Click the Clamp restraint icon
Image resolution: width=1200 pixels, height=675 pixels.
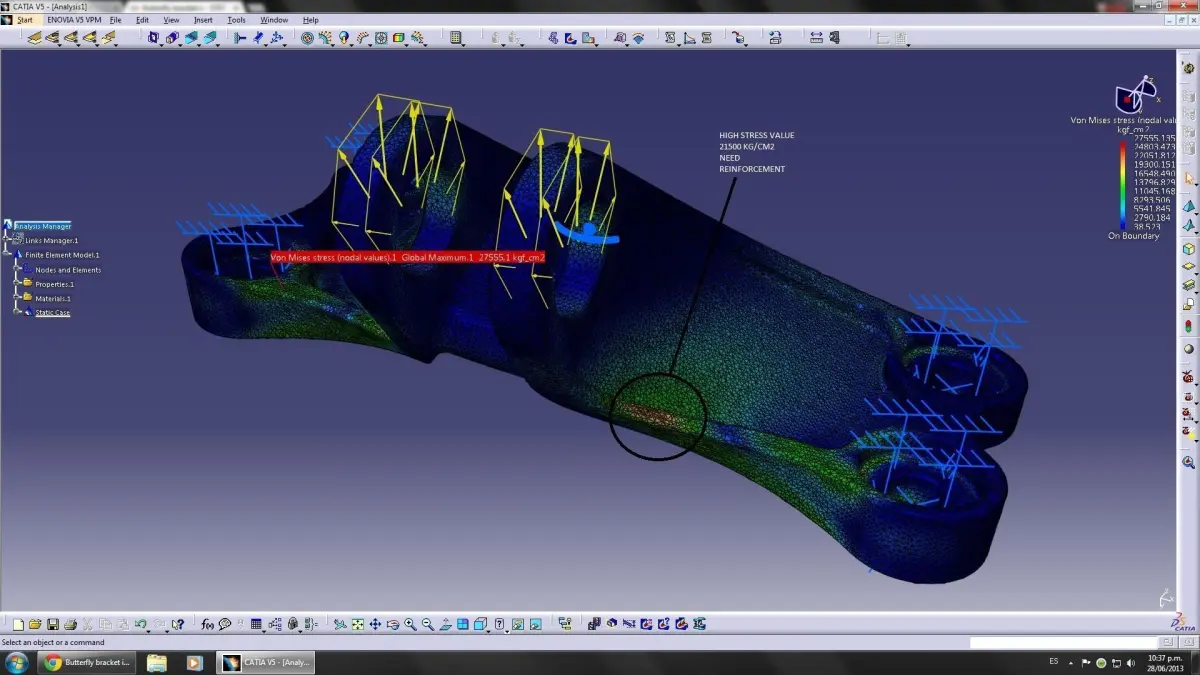pos(240,38)
